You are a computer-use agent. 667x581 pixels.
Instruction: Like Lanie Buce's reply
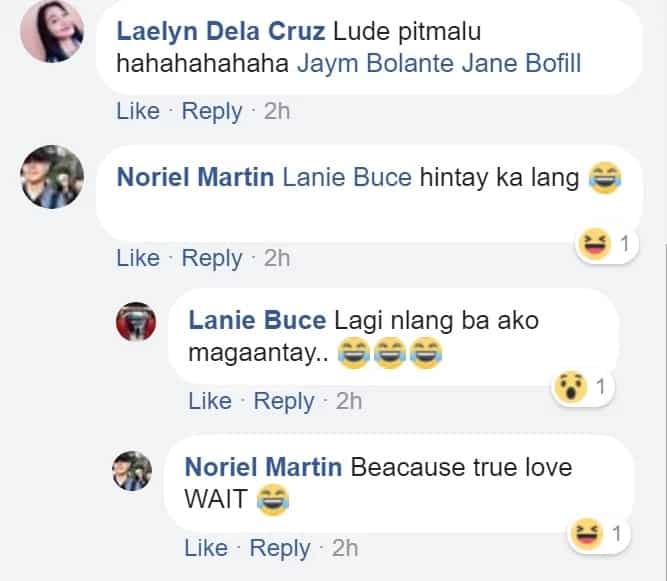click(210, 401)
